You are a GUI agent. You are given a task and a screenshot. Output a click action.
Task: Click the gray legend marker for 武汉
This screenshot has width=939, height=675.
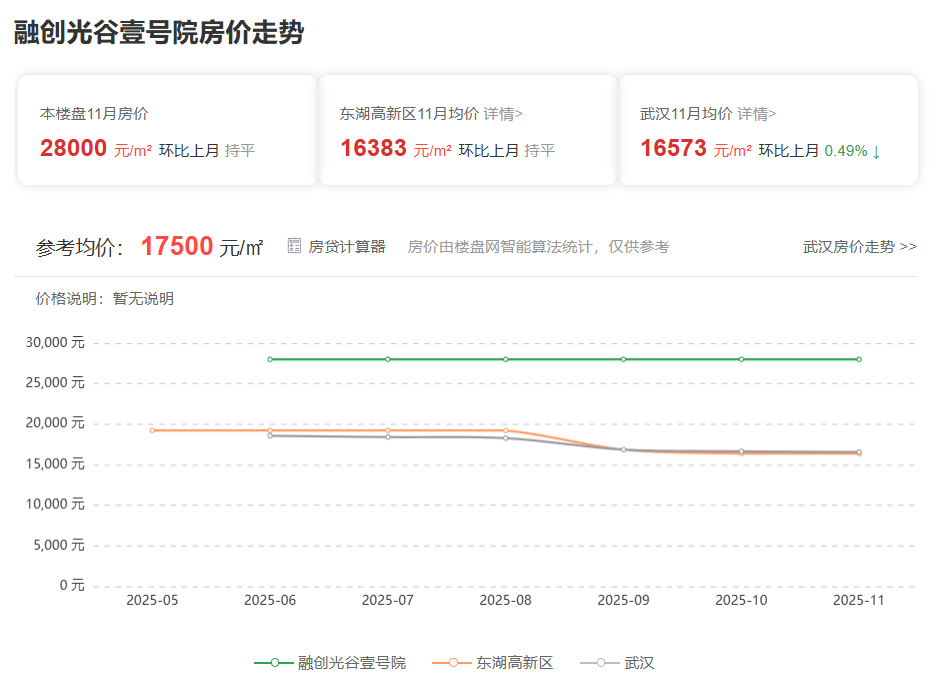[602, 662]
